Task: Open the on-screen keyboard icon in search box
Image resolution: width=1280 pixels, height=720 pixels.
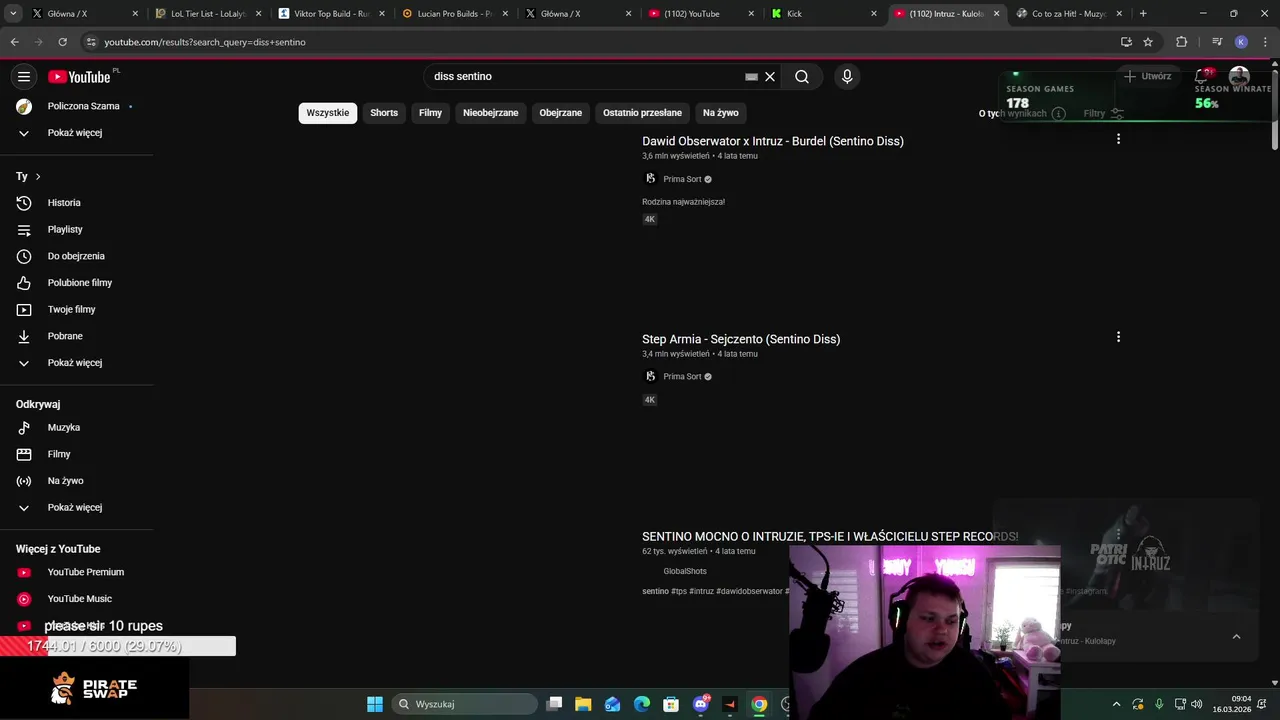Action: point(751,76)
